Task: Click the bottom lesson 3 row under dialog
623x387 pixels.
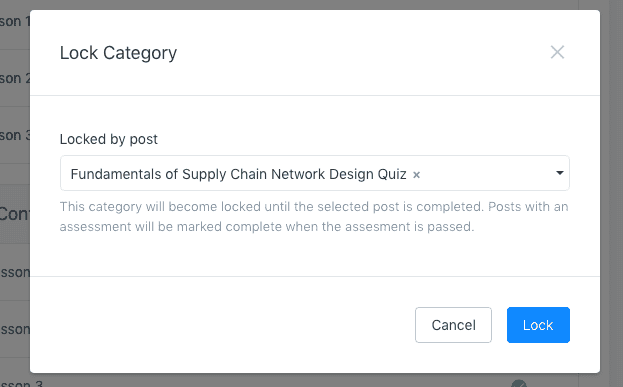Action: coord(22,383)
